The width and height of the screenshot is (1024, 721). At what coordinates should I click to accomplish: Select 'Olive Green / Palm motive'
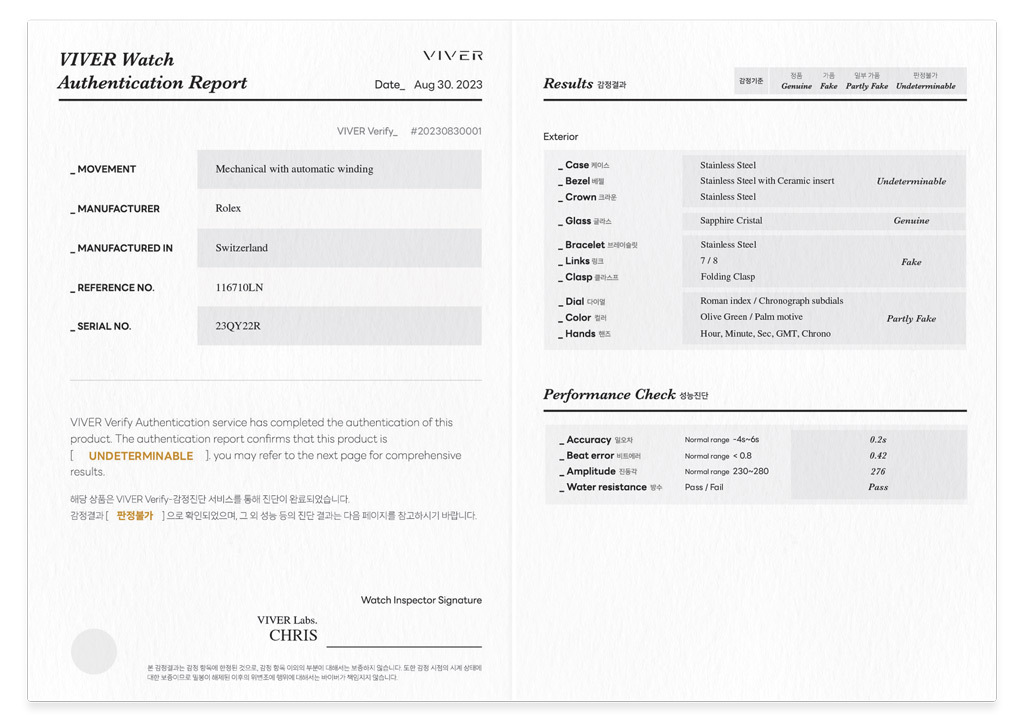click(751, 317)
